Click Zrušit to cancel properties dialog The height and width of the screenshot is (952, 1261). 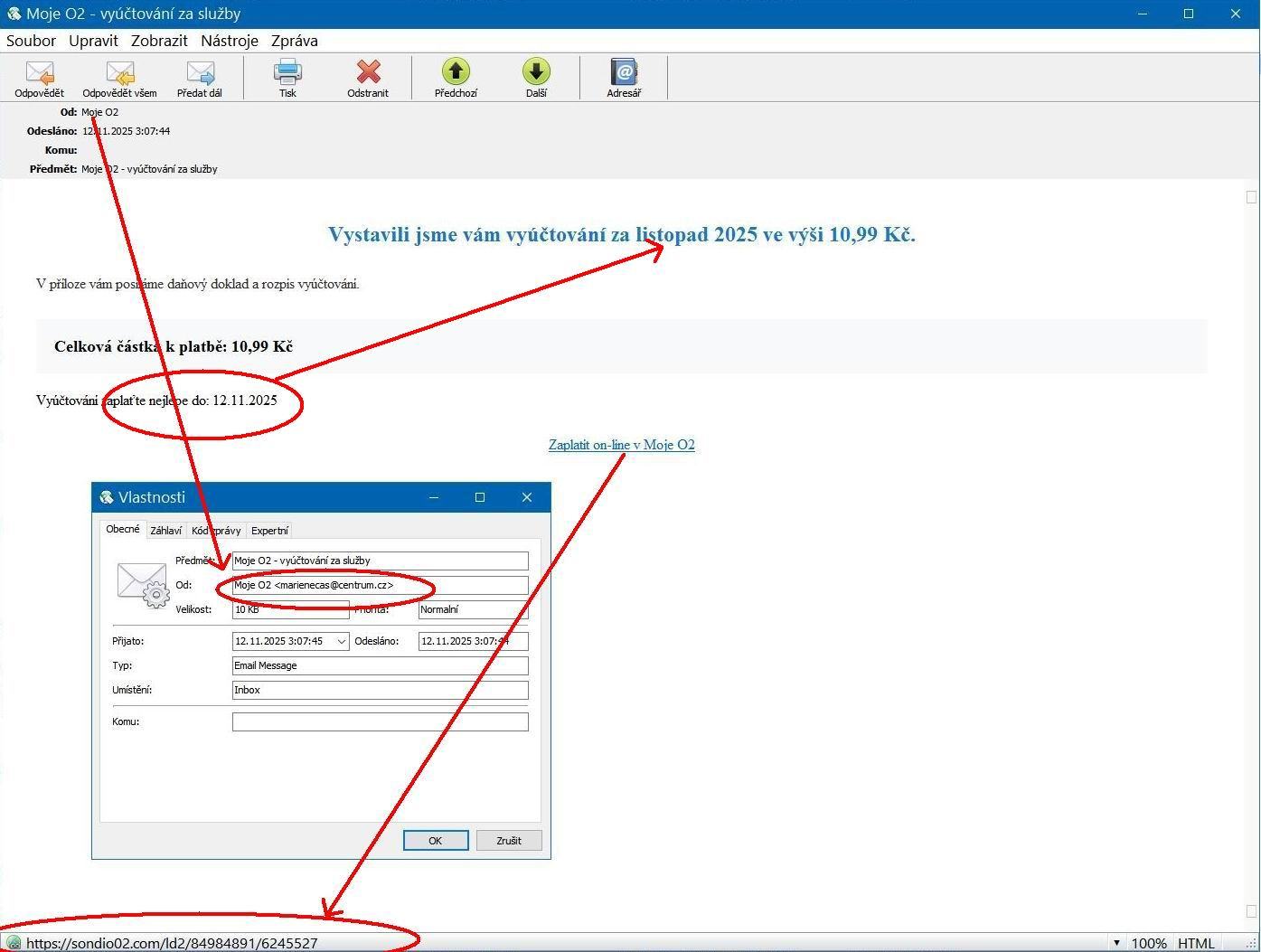509,840
